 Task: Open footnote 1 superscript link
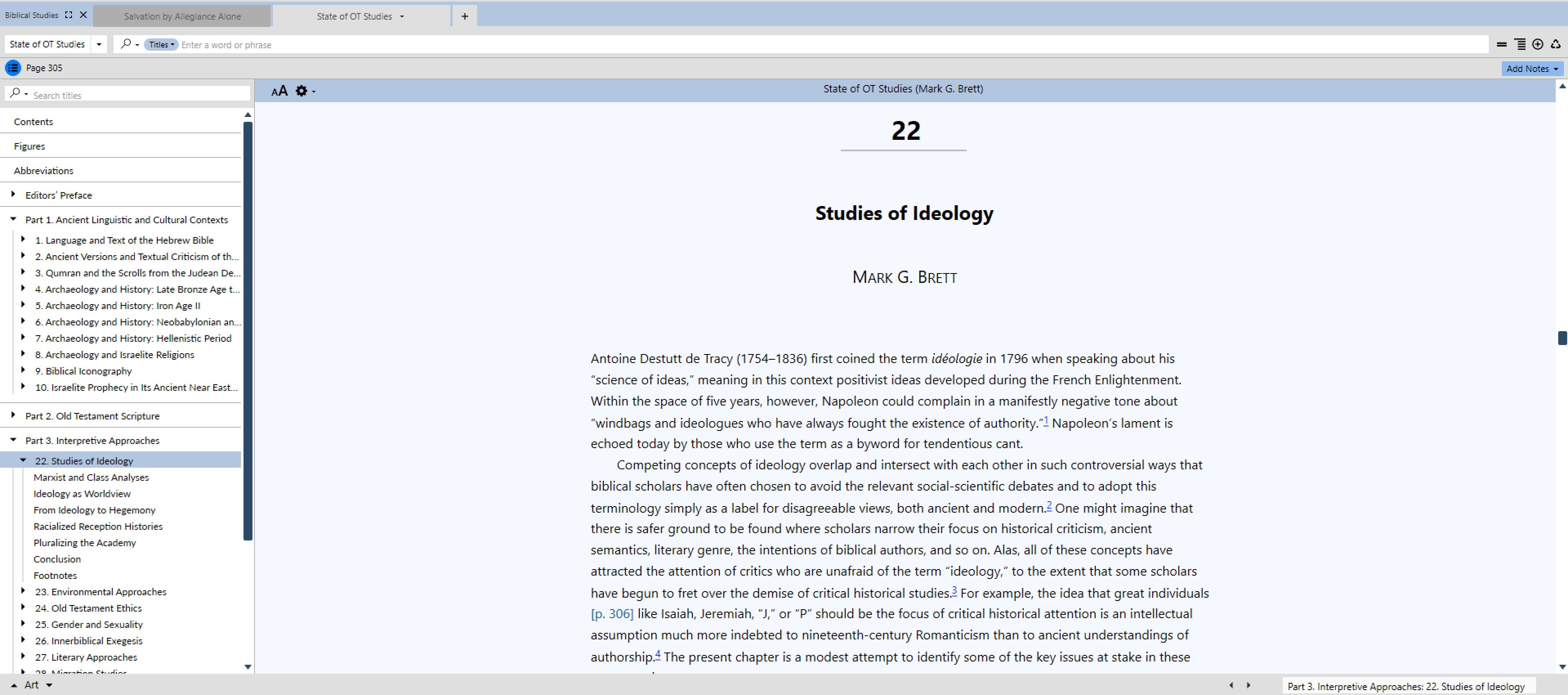tap(1046, 420)
